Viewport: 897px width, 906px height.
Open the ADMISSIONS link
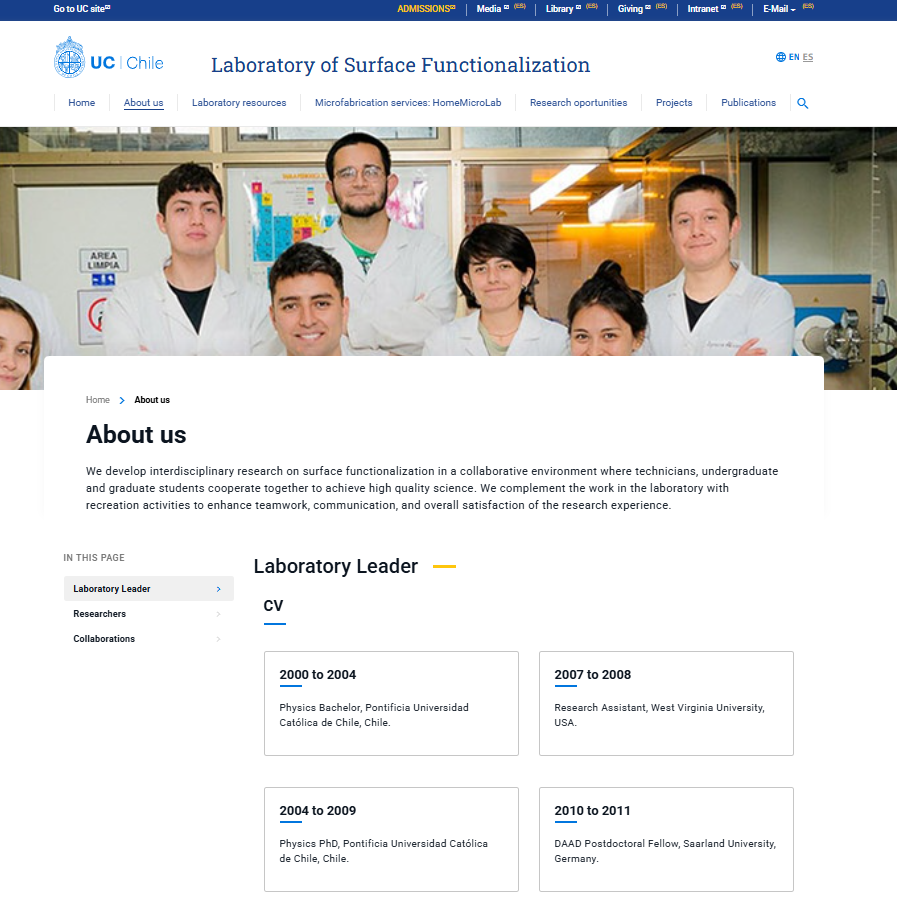[426, 9]
